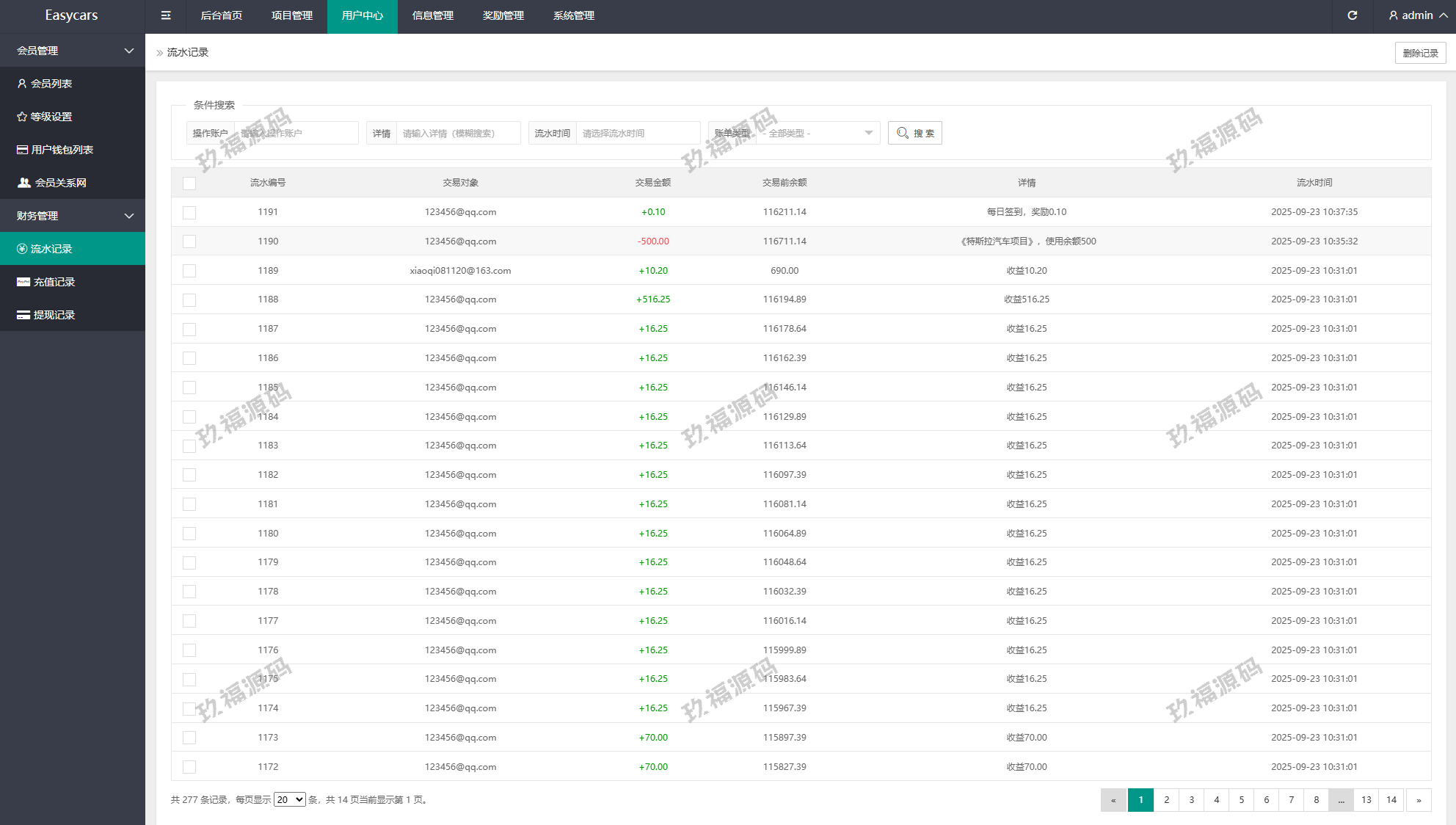This screenshot has width=1456, height=825.
Task: Focus the 操作账户 input field
Action: 295,133
